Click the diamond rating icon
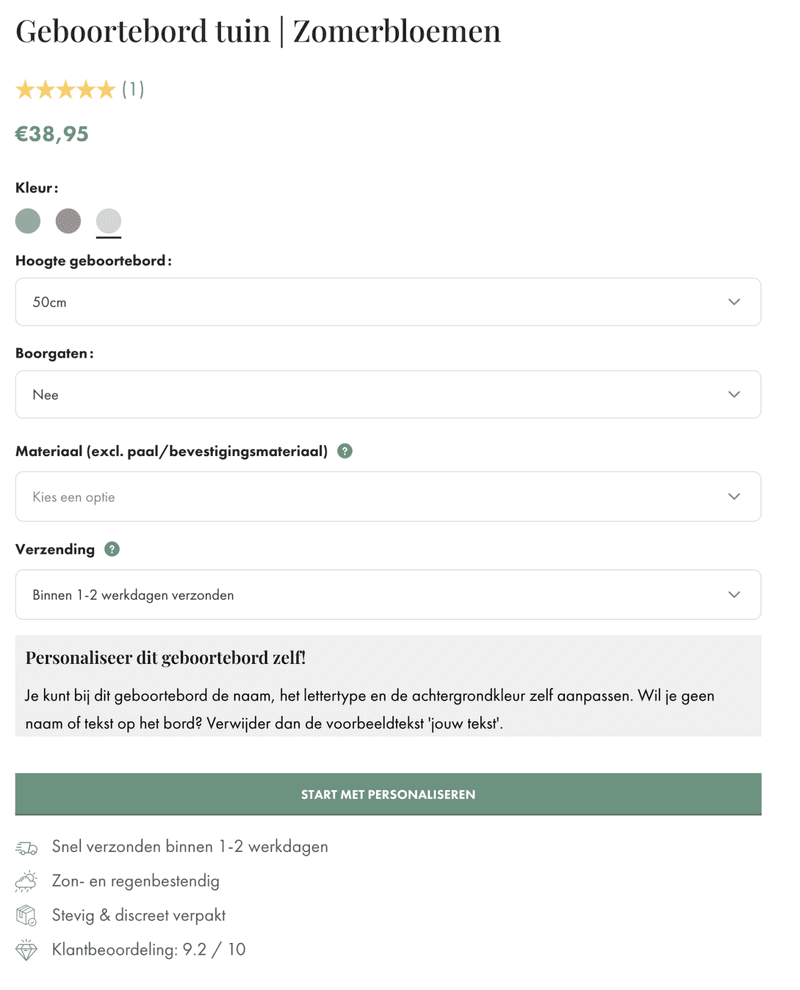The height and width of the screenshot is (990, 800). pyautogui.click(x=27, y=950)
